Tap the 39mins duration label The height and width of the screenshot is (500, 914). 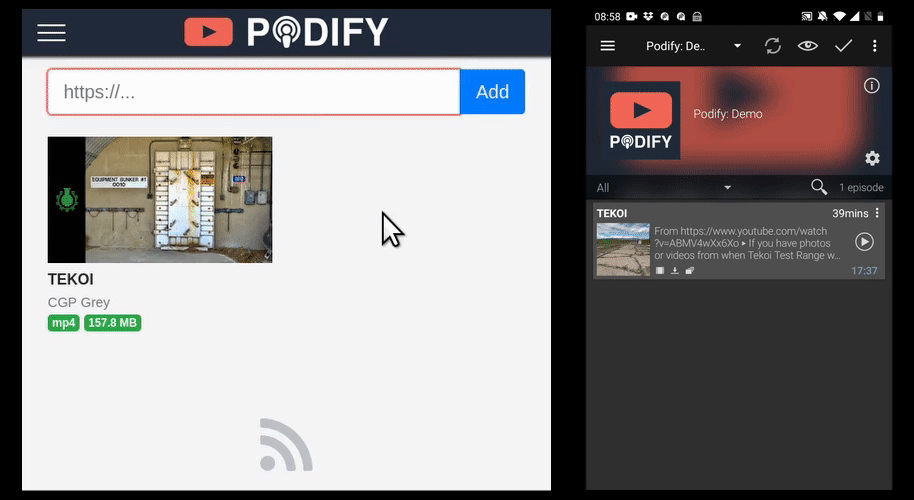coord(850,213)
